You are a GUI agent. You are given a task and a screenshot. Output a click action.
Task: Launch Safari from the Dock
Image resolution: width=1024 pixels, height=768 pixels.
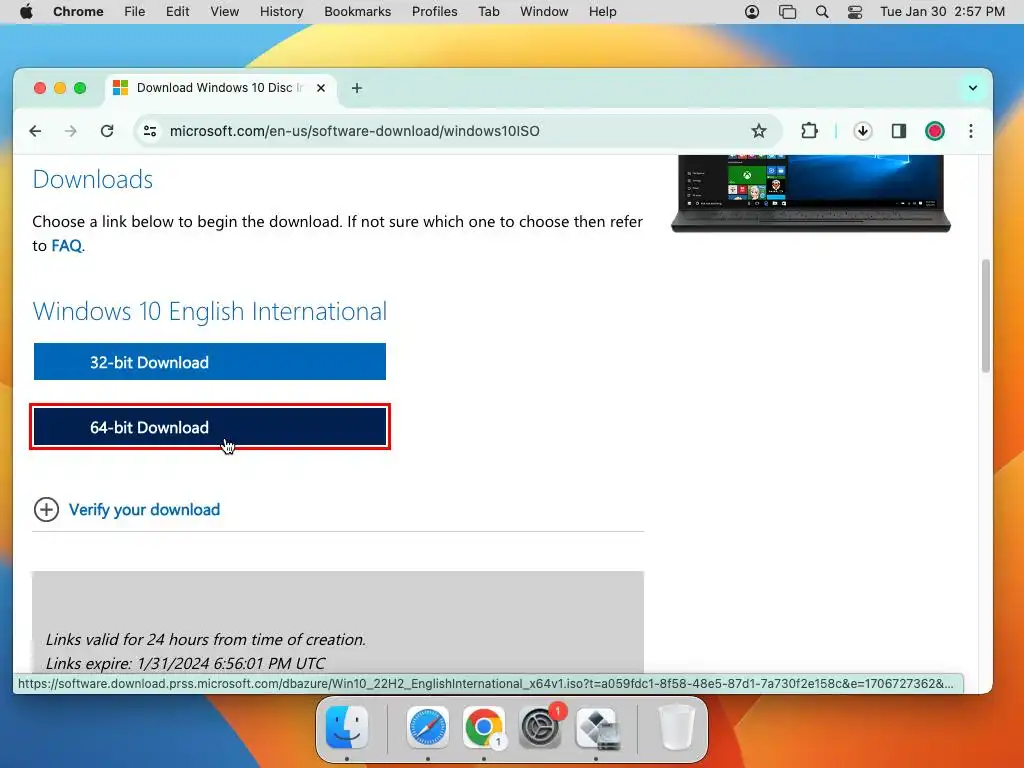click(428, 727)
